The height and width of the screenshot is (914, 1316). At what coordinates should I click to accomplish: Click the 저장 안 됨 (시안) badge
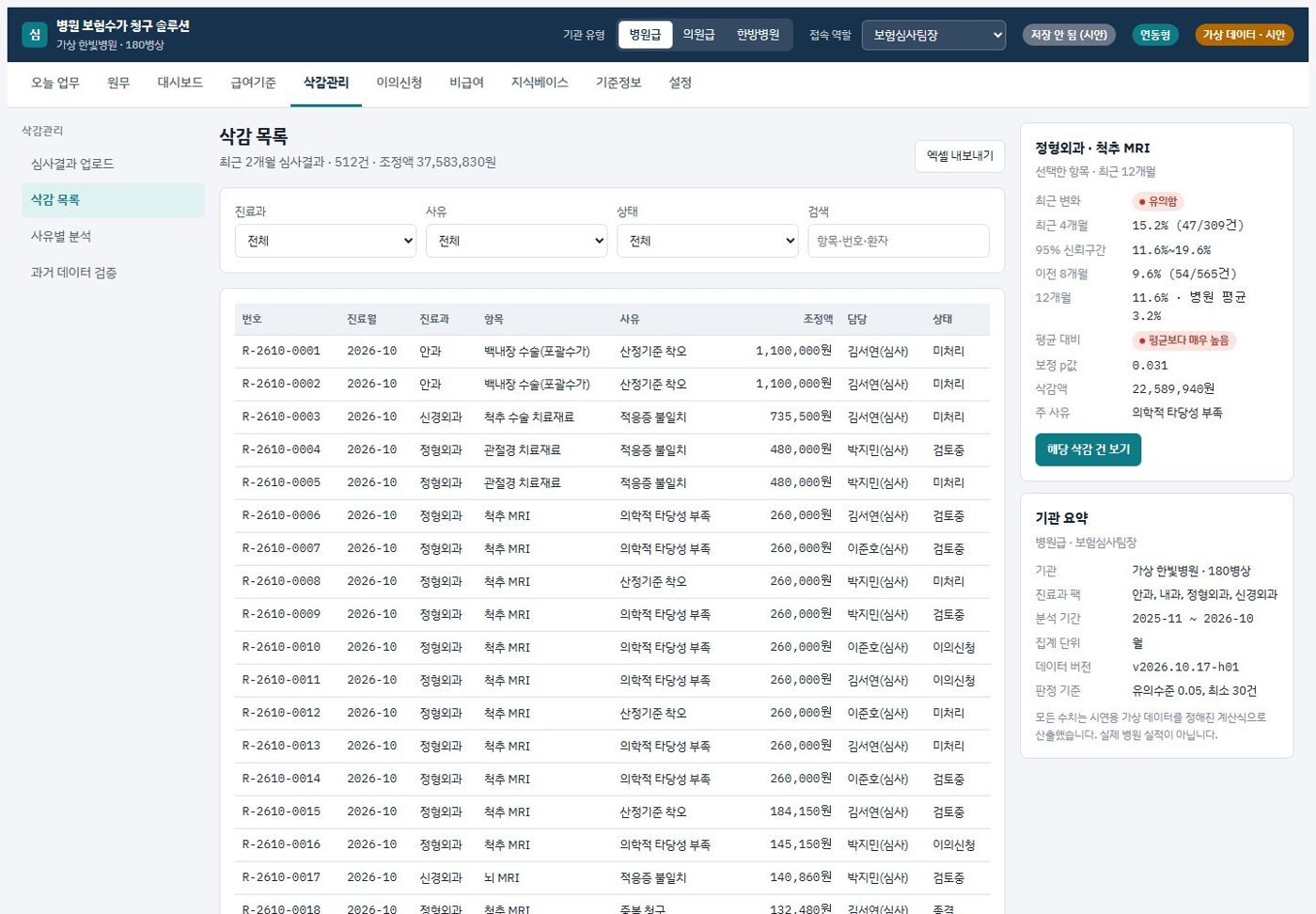coord(1069,35)
